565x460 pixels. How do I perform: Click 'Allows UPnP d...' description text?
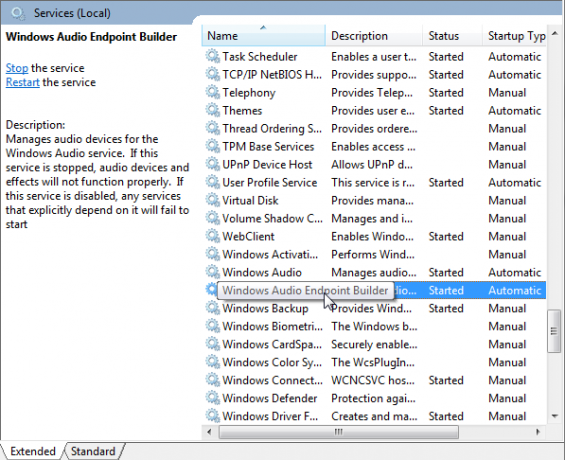coord(372,165)
